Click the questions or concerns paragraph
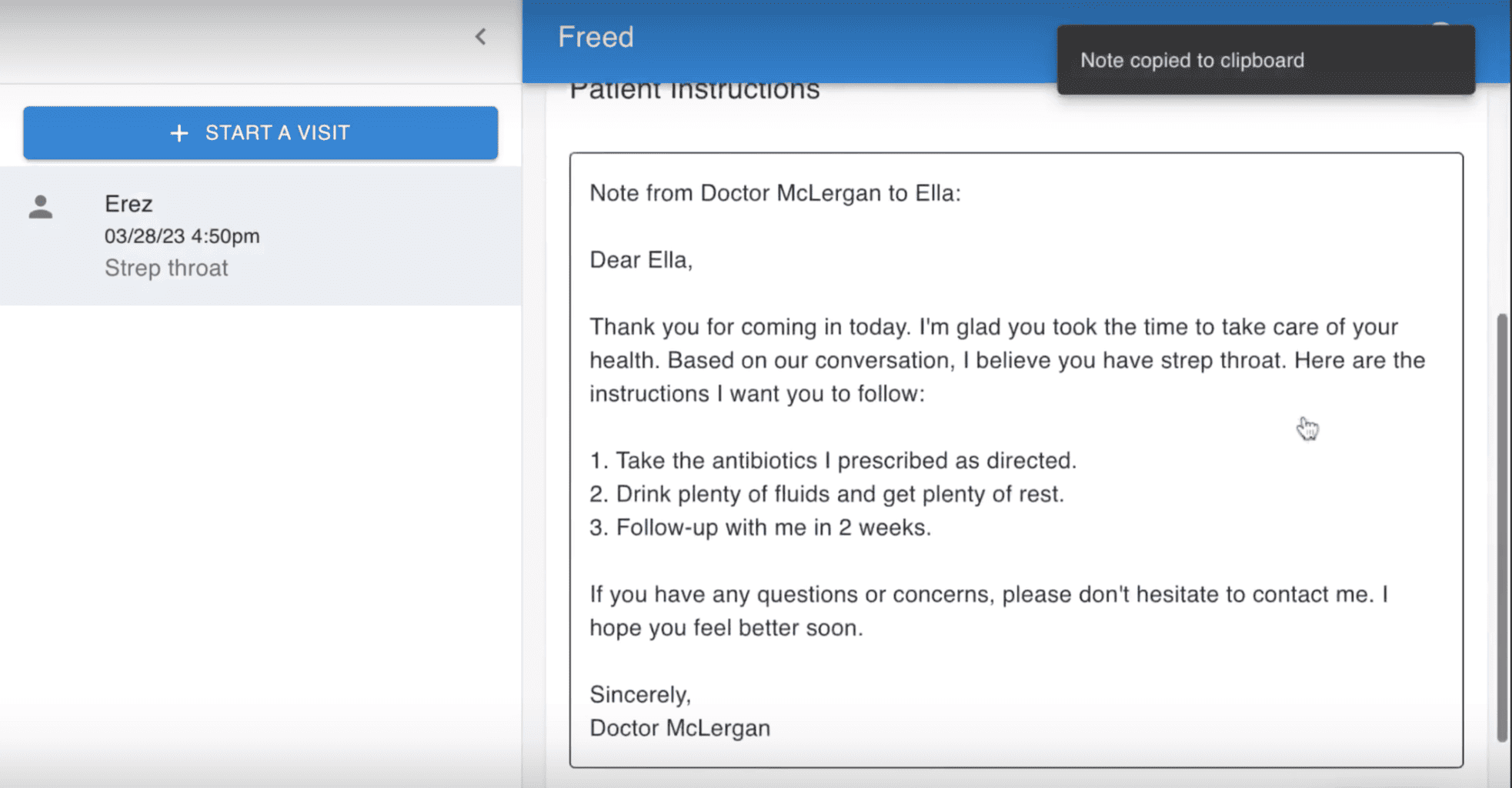This screenshot has height=788, width=1512. pyautogui.click(x=988, y=595)
